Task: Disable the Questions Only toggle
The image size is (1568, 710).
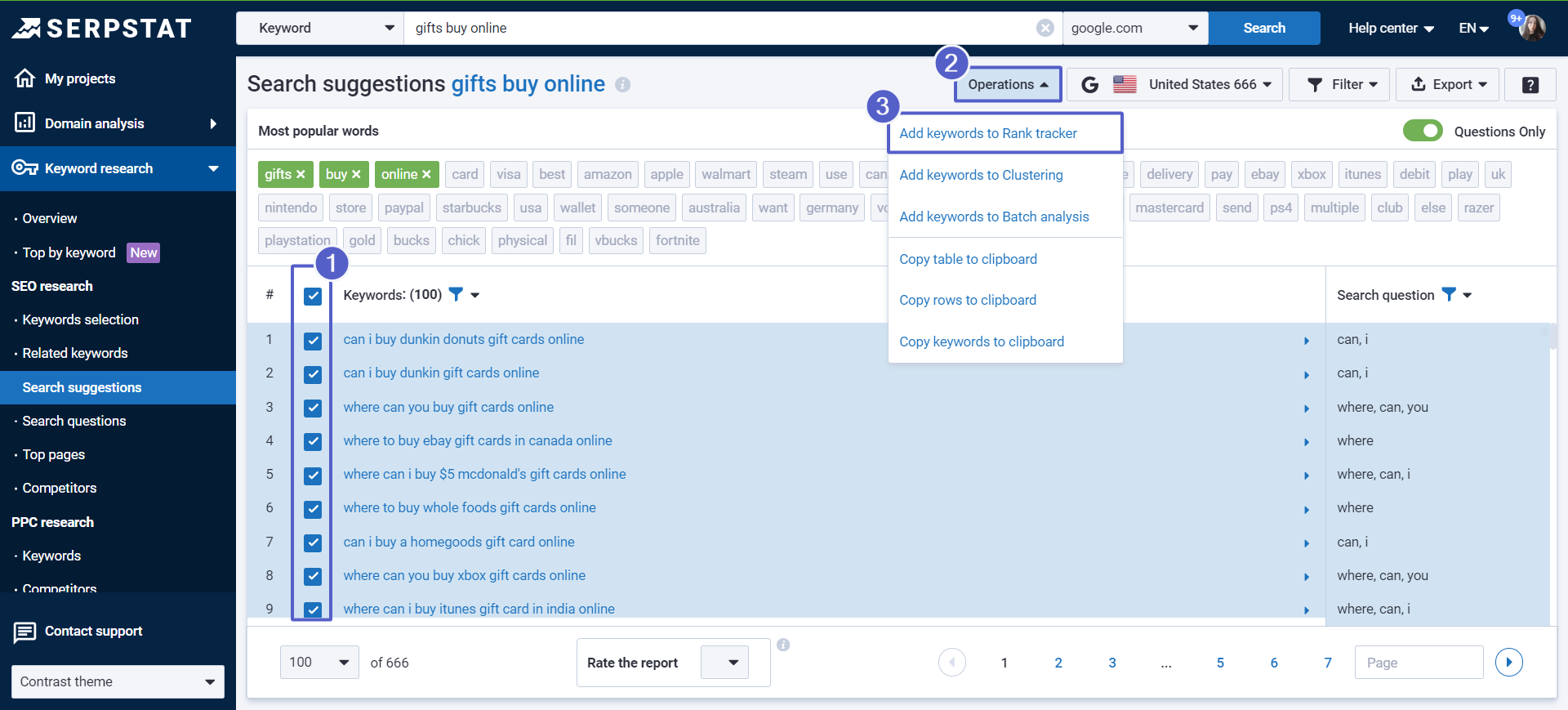Action: 1423,131
